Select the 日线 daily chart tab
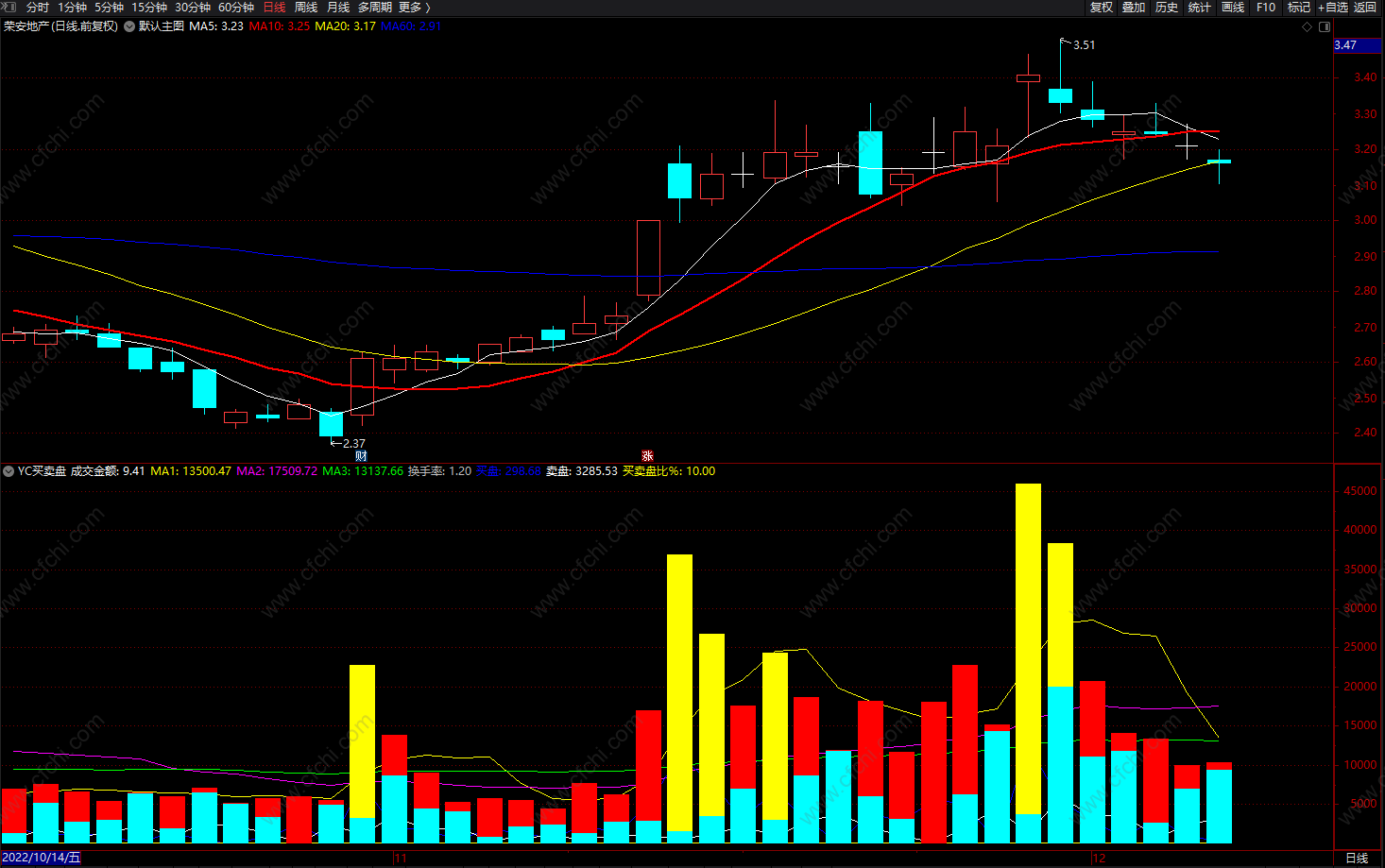The height and width of the screenshot is (868, 1385). [274, 8]
